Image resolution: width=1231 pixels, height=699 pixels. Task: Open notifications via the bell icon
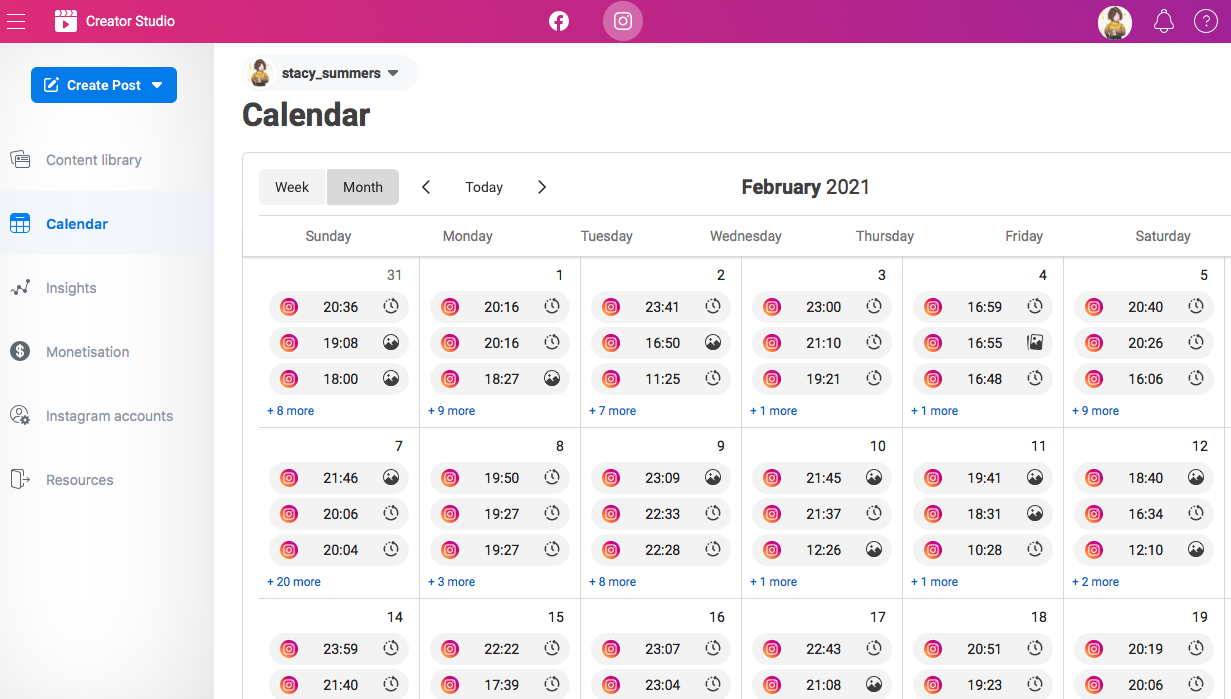click(x=1163, y=20)
